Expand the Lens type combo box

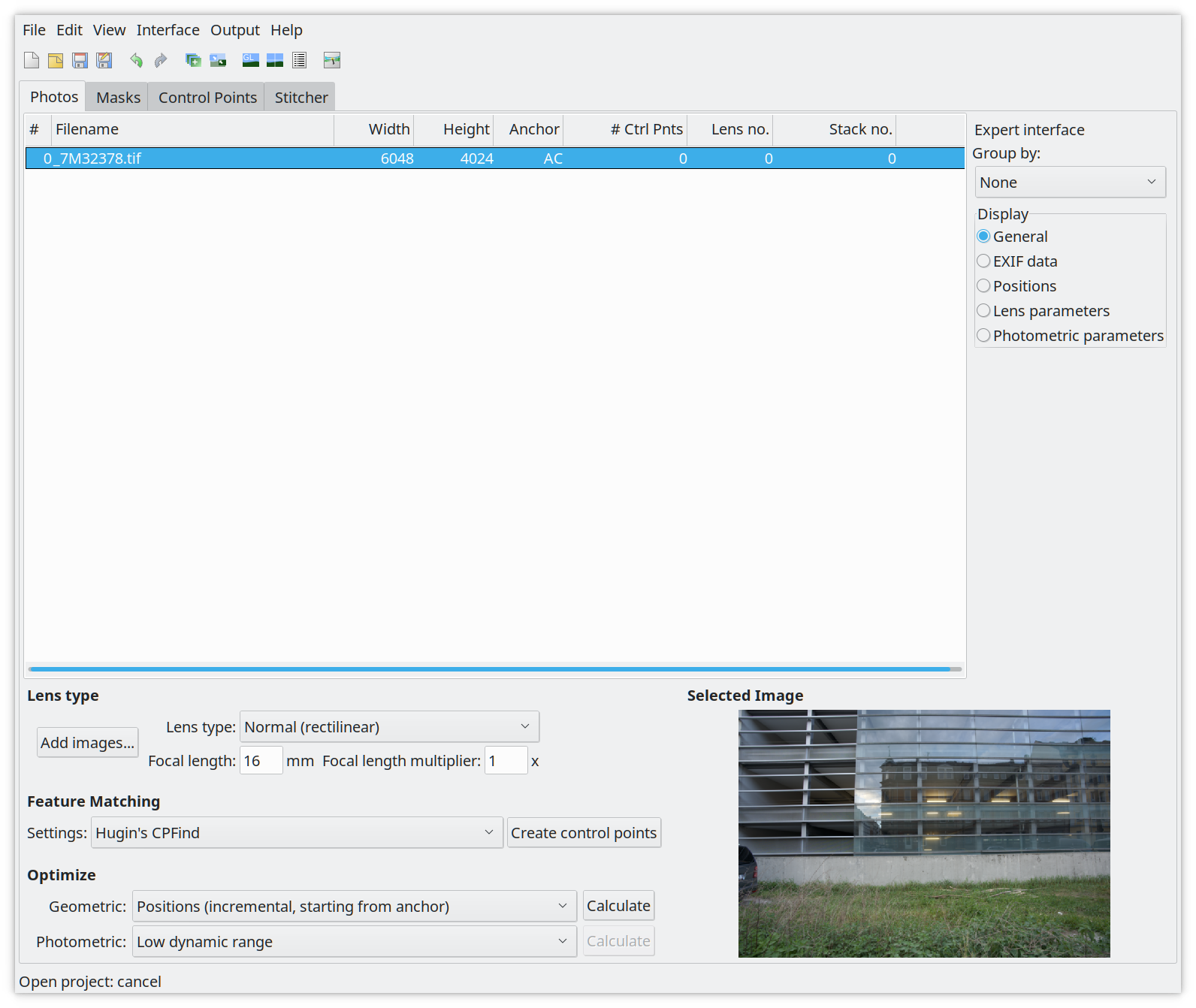389,727
